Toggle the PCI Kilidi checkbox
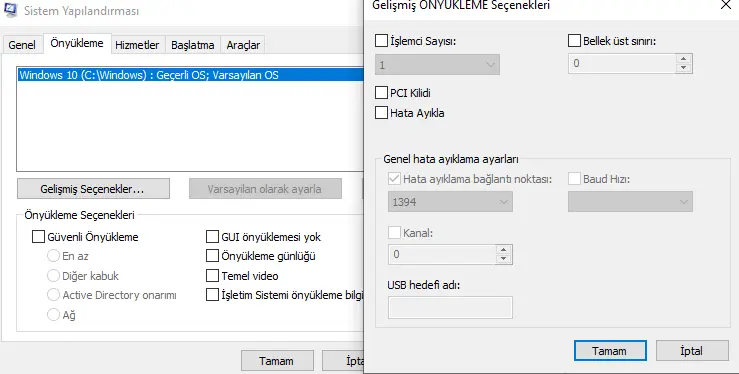This screenshot has height=374, width=739. tap(381, 93)
